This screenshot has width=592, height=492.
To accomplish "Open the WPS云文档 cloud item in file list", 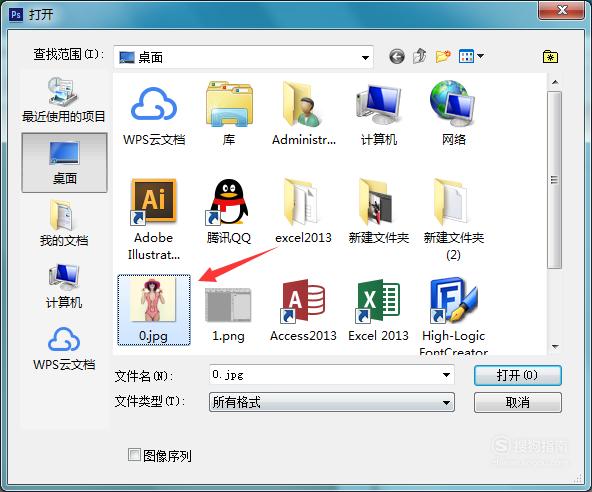I will pyautogui.click(x=154, y=115).
